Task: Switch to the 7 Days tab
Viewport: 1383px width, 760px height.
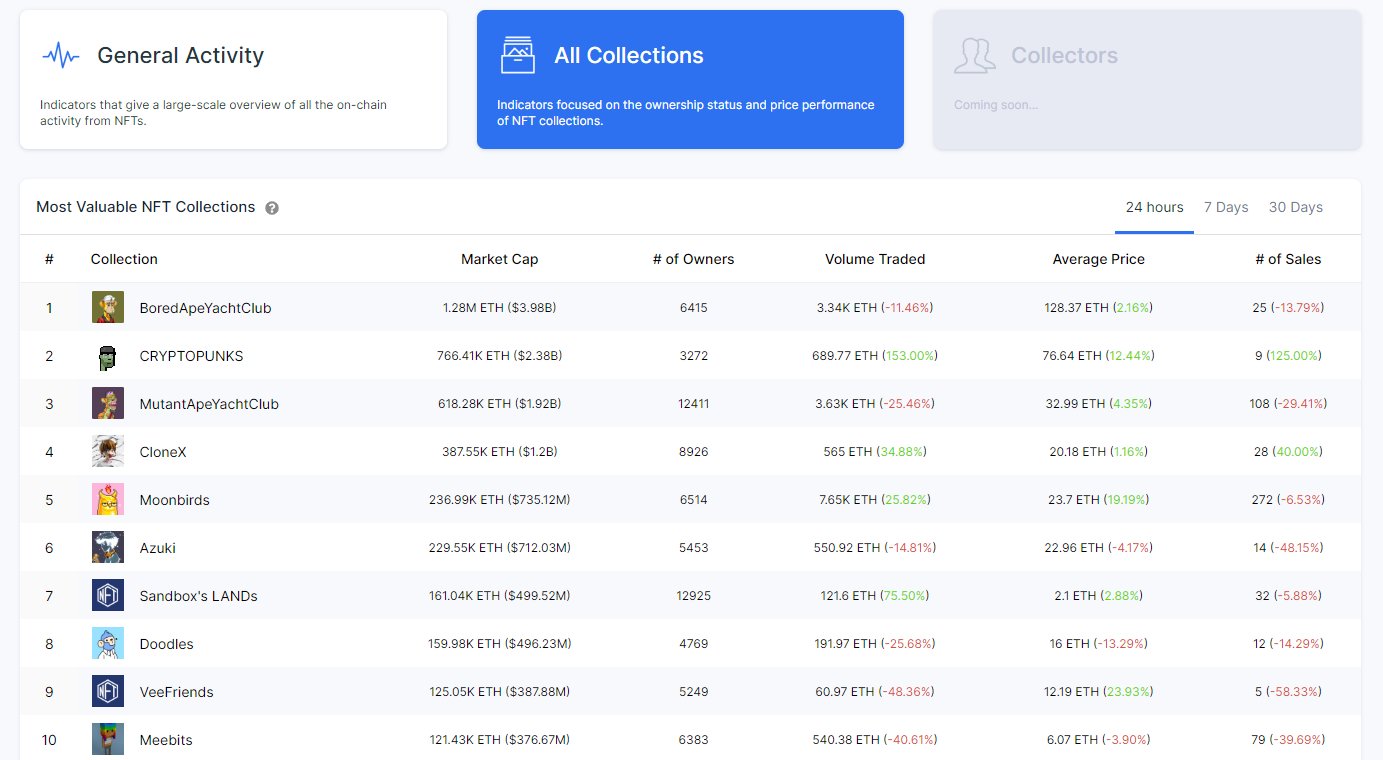Action: pos(1226,207)
